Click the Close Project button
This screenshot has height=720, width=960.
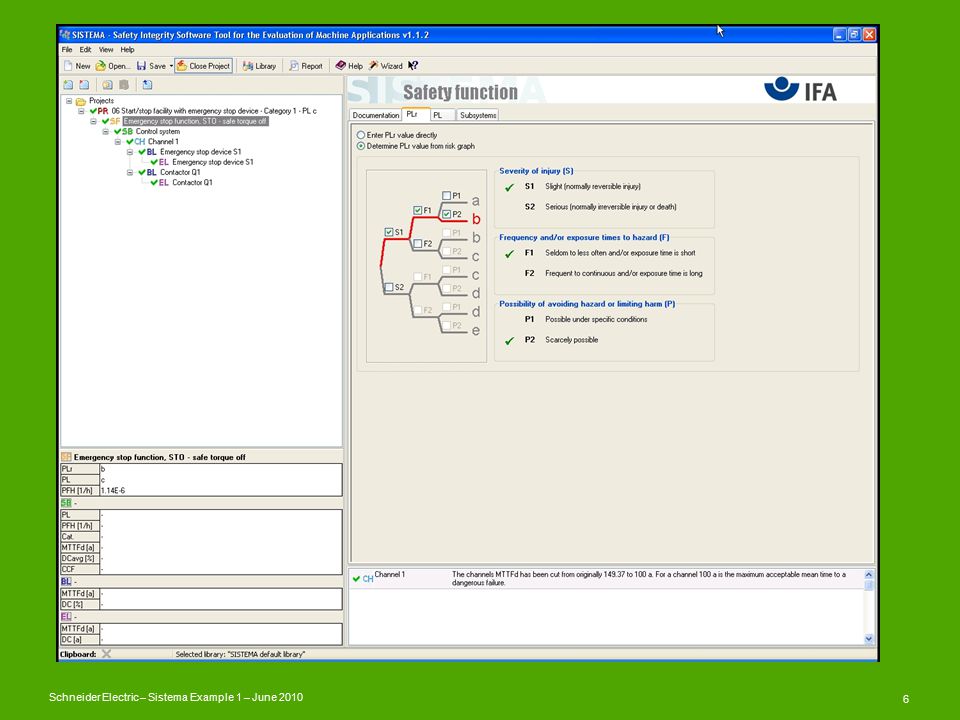point(204,66)
